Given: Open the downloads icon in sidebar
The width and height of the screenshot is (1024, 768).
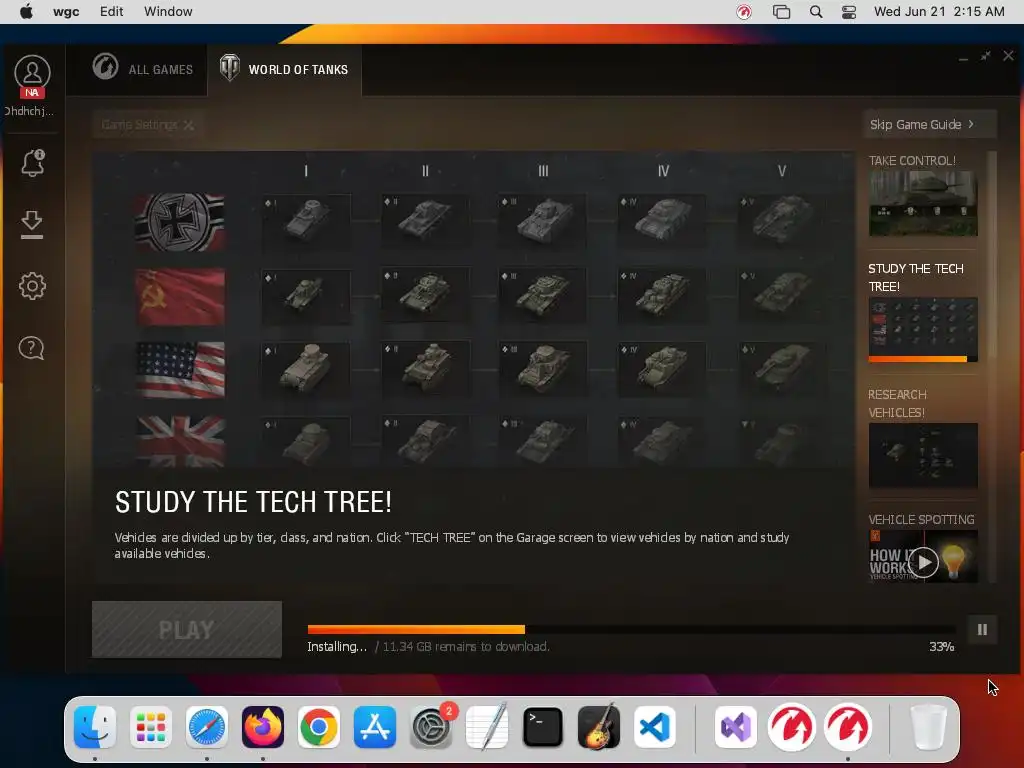Looking at the screenshot, I should pyautogui.click(x=32, y=225).
